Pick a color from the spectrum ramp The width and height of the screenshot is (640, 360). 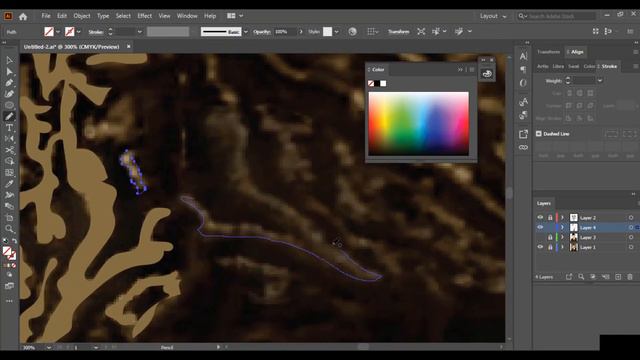click(x=418, y=123)
